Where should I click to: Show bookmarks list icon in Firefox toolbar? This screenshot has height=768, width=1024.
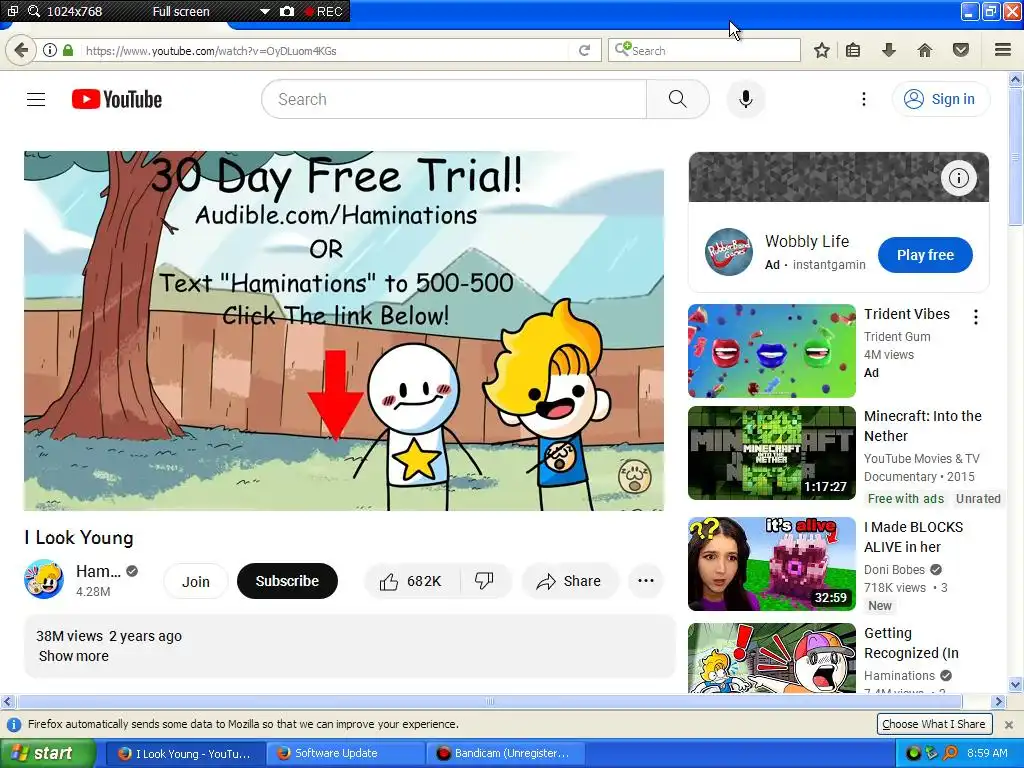(853, 50)
